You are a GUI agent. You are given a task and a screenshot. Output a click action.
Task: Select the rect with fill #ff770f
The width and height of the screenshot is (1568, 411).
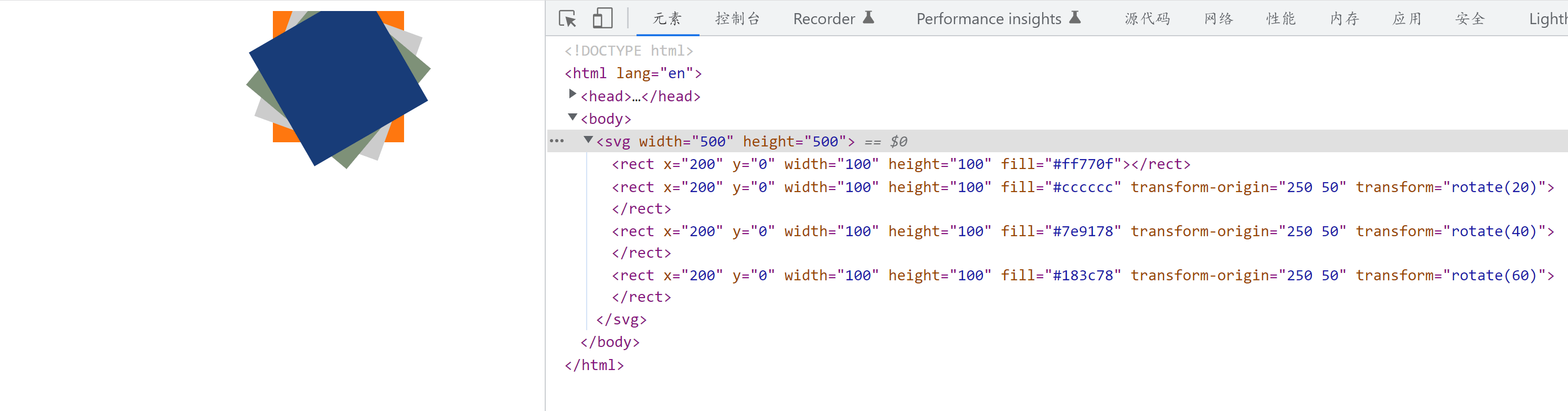pyautogui.click(x=901, y=164)
